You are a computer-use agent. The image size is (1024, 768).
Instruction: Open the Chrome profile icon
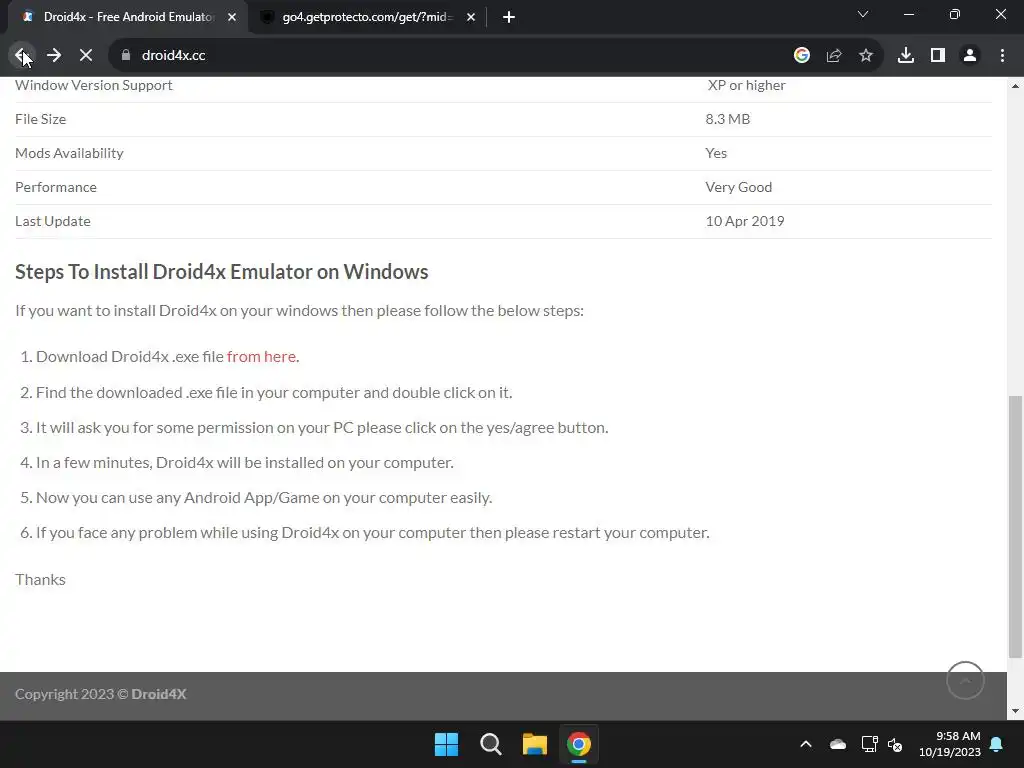coord(970,56)
